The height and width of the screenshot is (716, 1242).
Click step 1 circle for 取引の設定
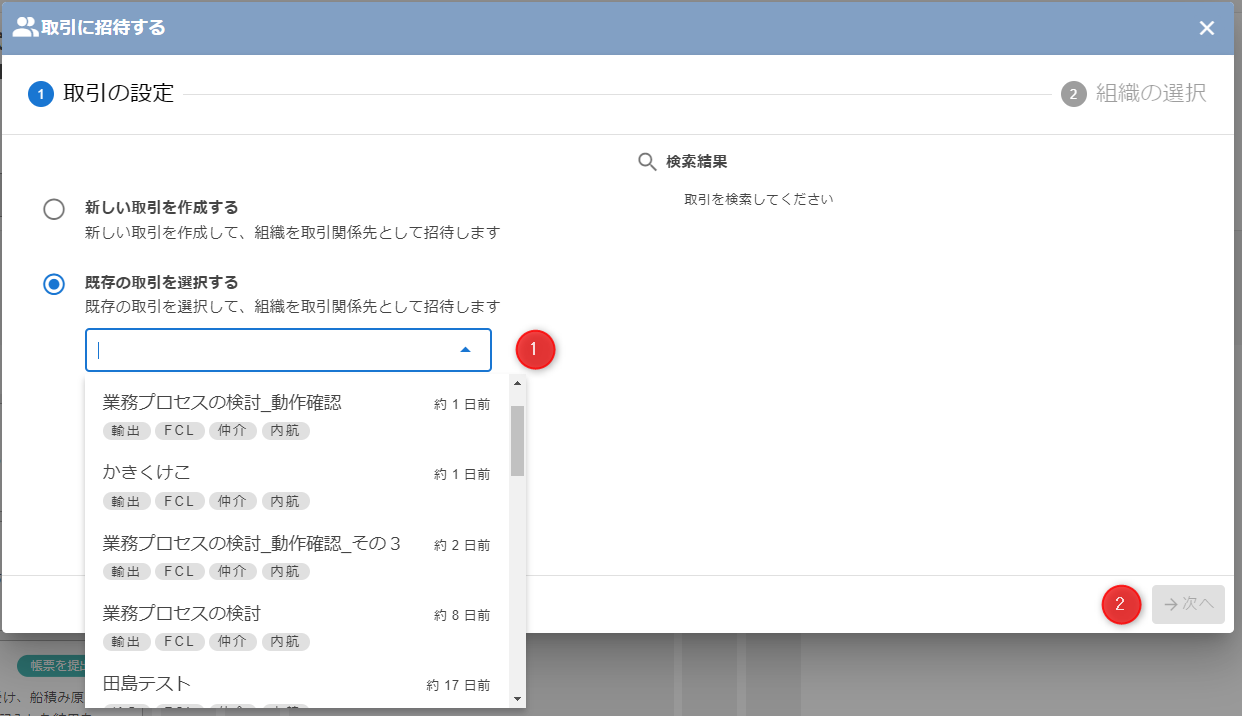(x=41, y=95)
